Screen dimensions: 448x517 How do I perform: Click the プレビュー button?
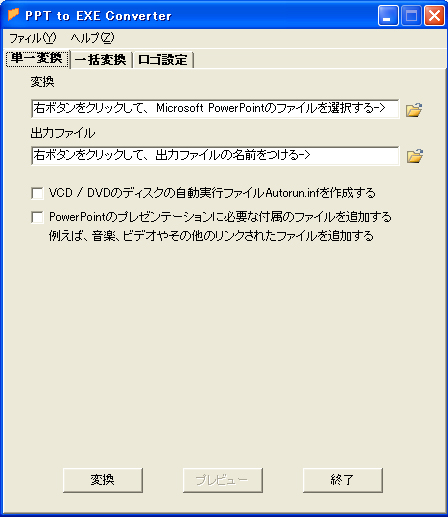(x=223, y=480)
